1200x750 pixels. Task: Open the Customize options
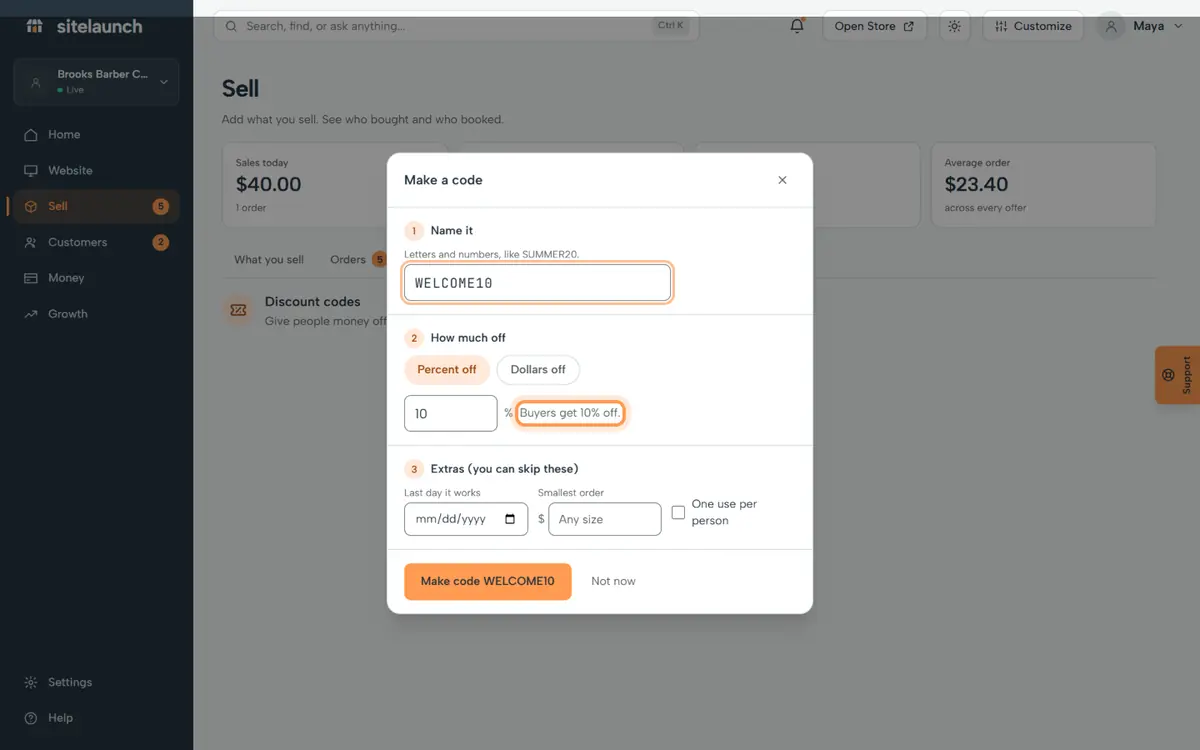coord(1033,26)
